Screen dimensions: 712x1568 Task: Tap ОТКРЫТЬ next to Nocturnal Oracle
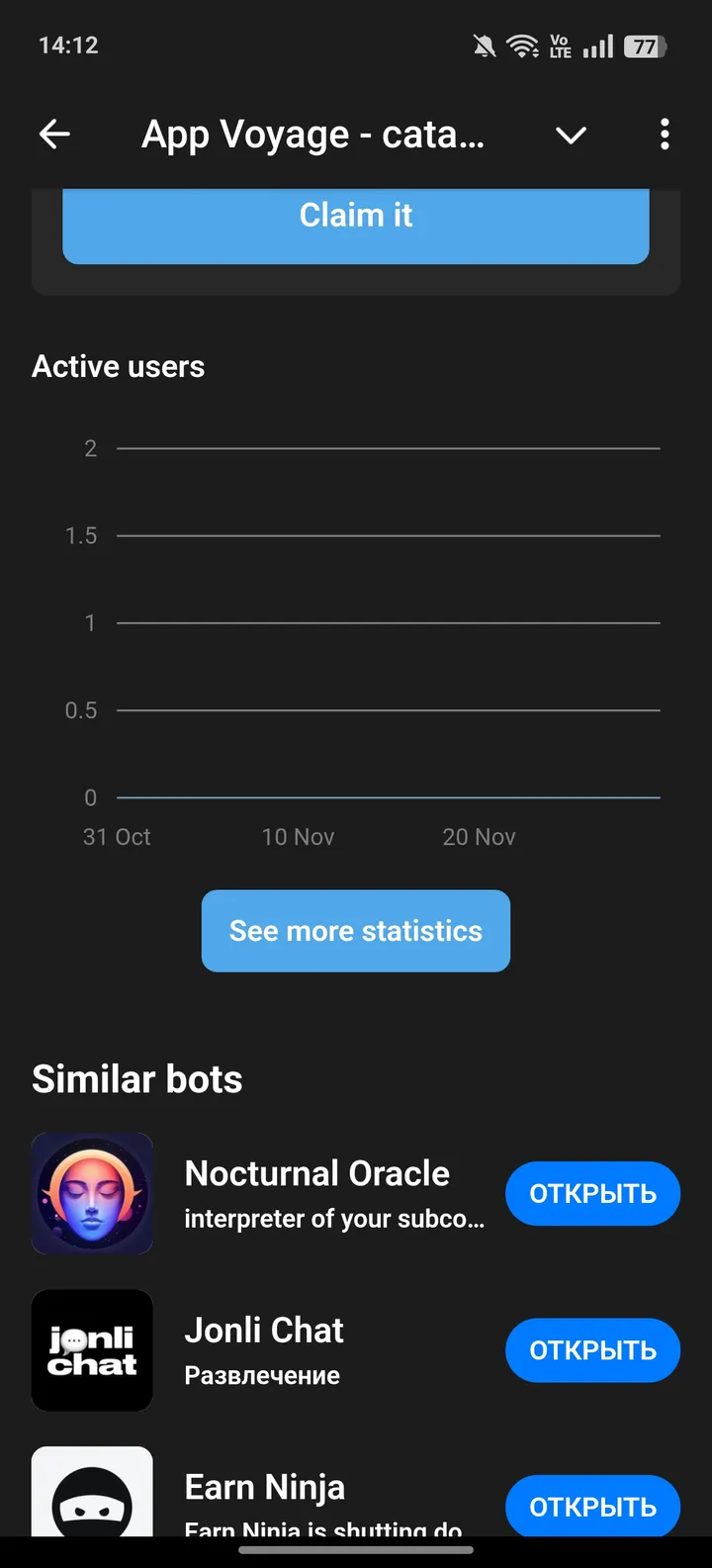(592, 1193)
